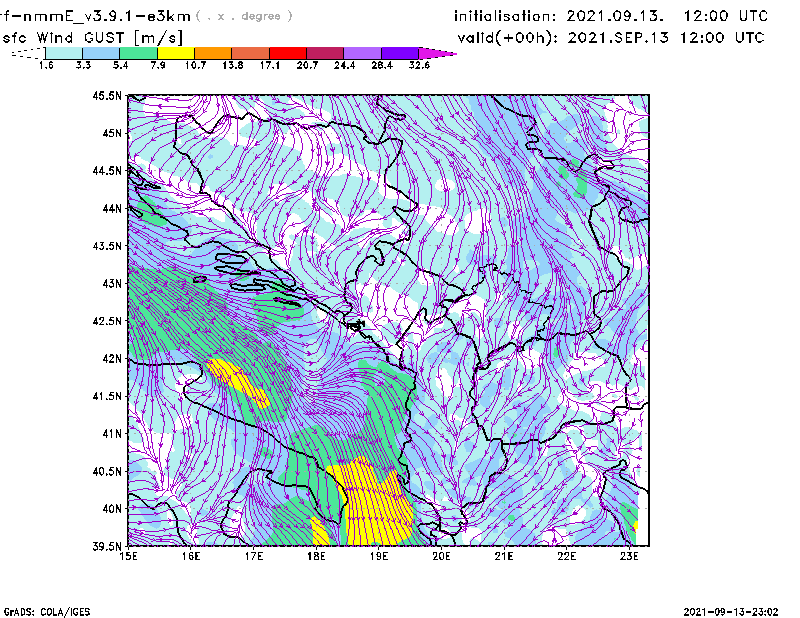
Task: Click the orange 10.7–13.8 legend swatch
Action: point(213,53)
